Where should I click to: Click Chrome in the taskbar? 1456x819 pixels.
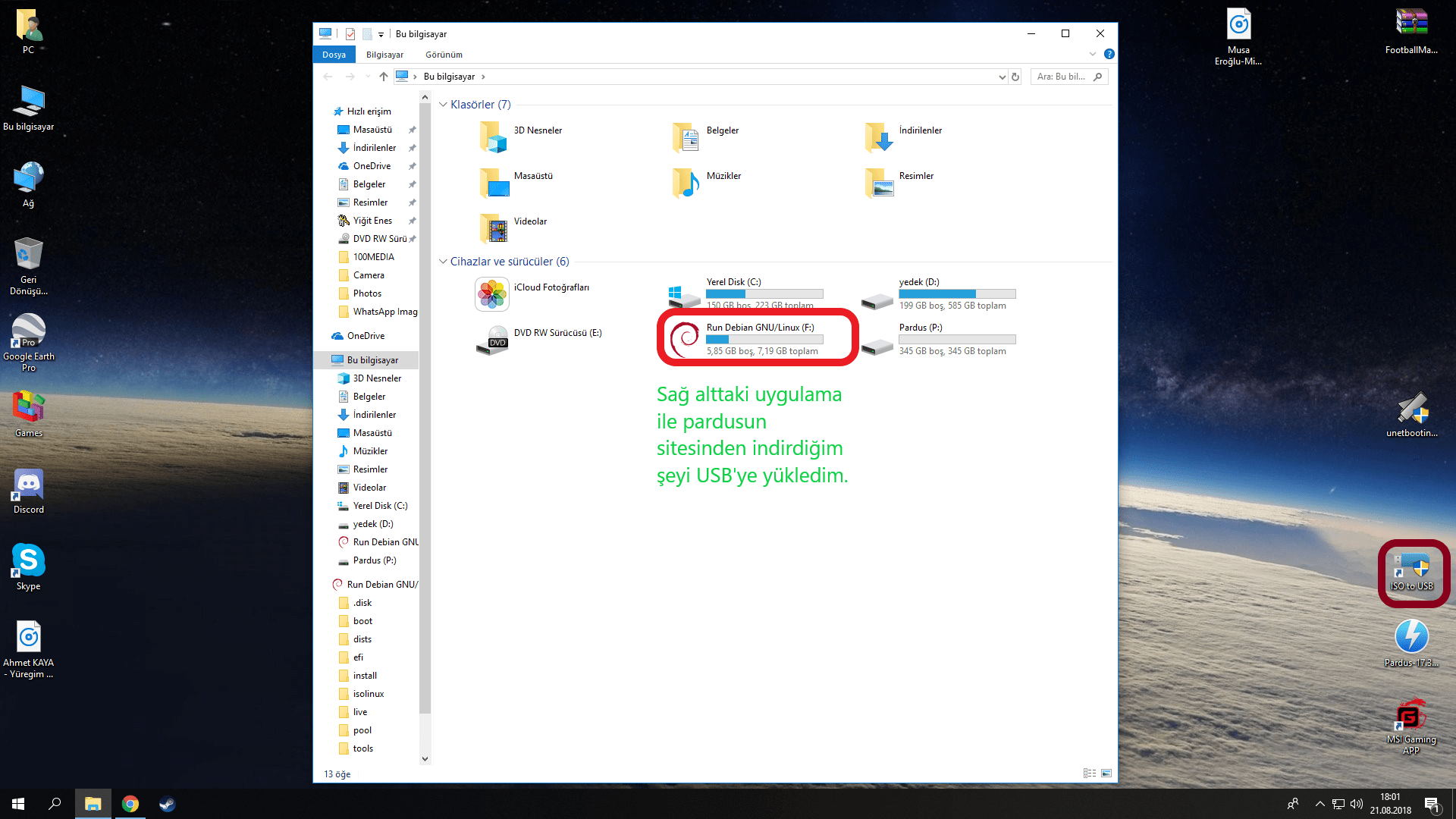130,804
